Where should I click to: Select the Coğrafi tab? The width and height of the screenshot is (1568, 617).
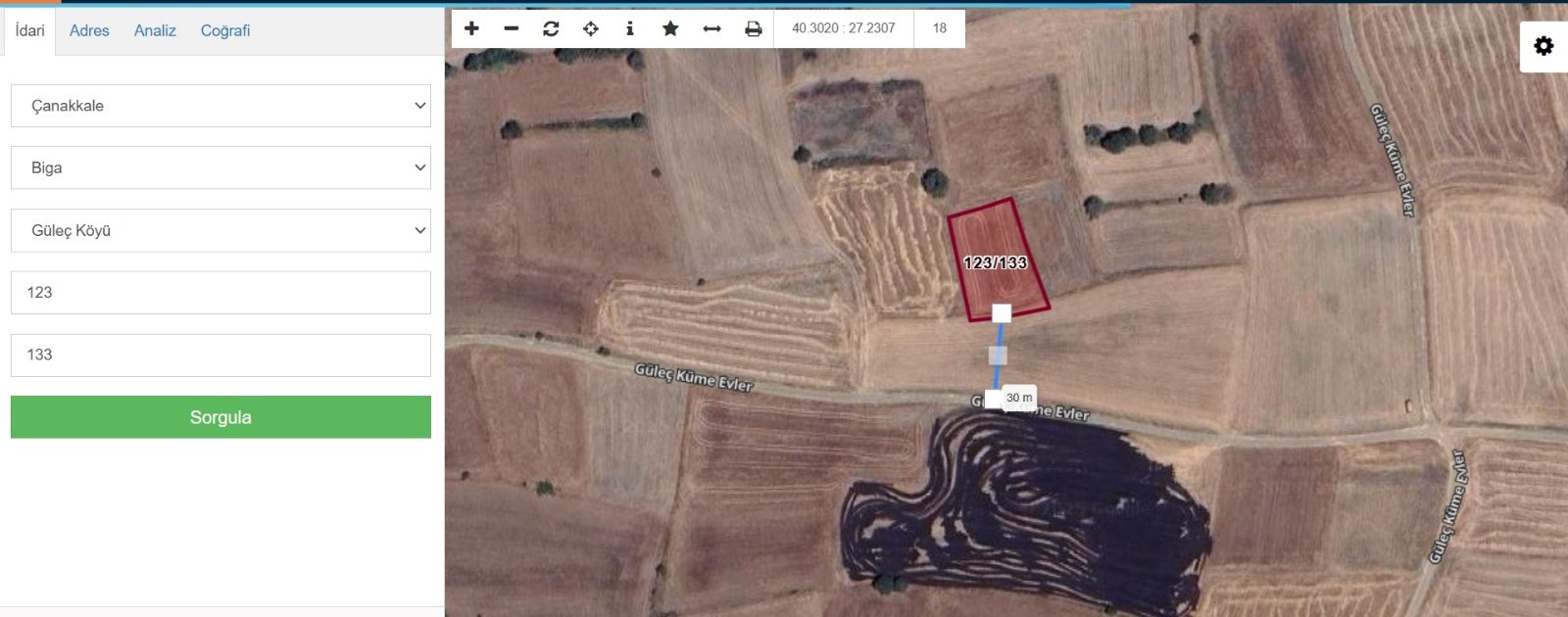tap(225, 30)
